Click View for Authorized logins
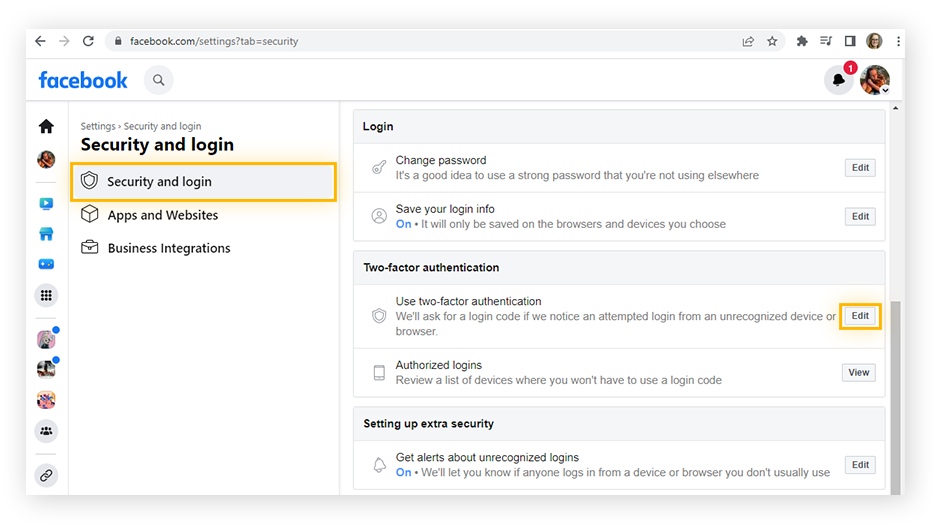 click(859, 372)
